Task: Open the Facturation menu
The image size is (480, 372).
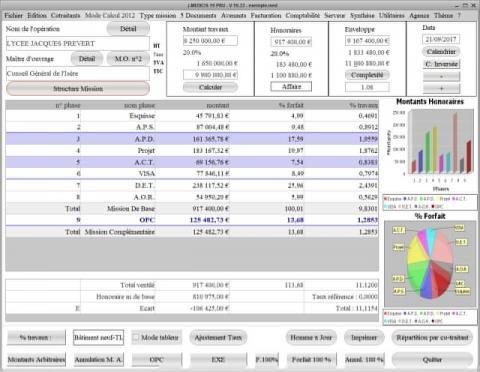Action: [266, 16]
